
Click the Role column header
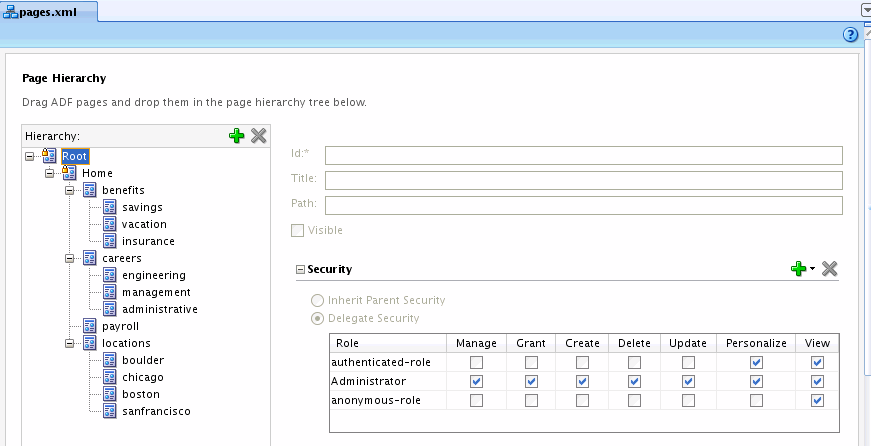(388, 343)
